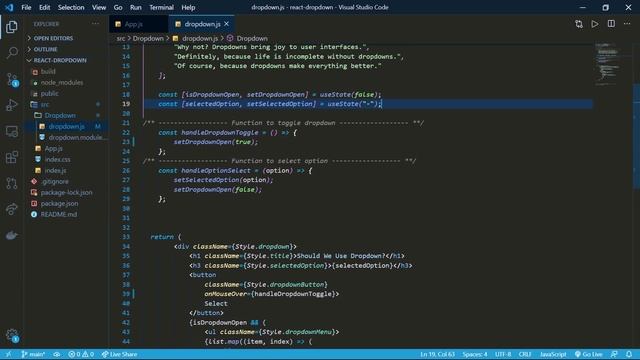
Task: Open errors and warnings count
Action: pos(81,354)
